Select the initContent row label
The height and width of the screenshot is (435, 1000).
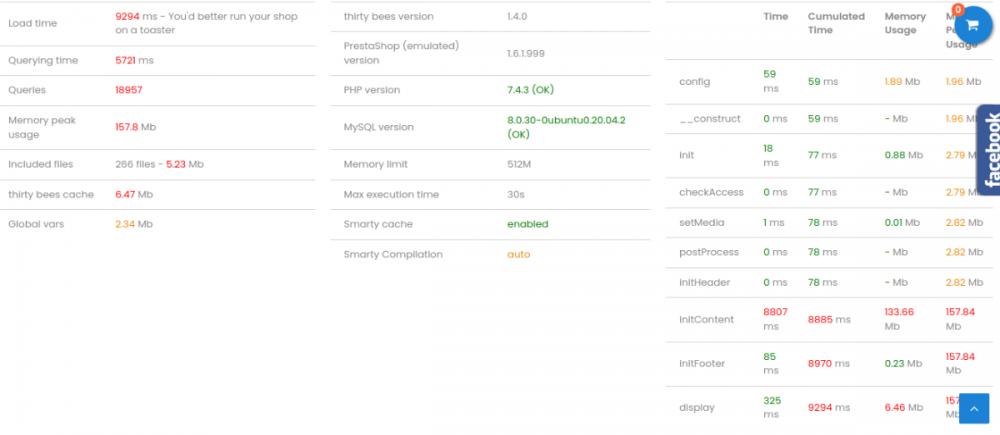tap(706, 319)
